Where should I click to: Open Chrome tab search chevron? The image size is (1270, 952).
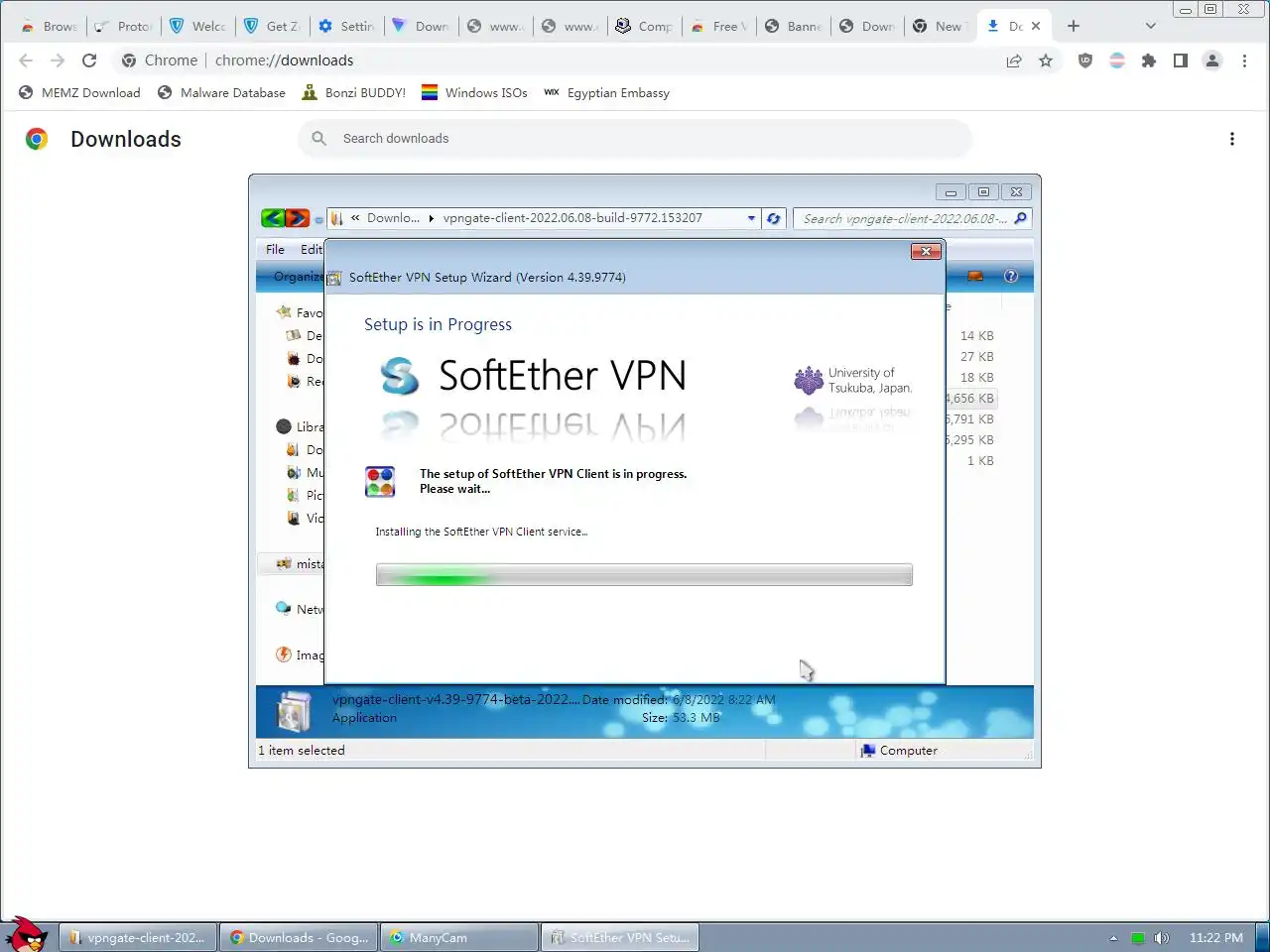point(1151,26)
